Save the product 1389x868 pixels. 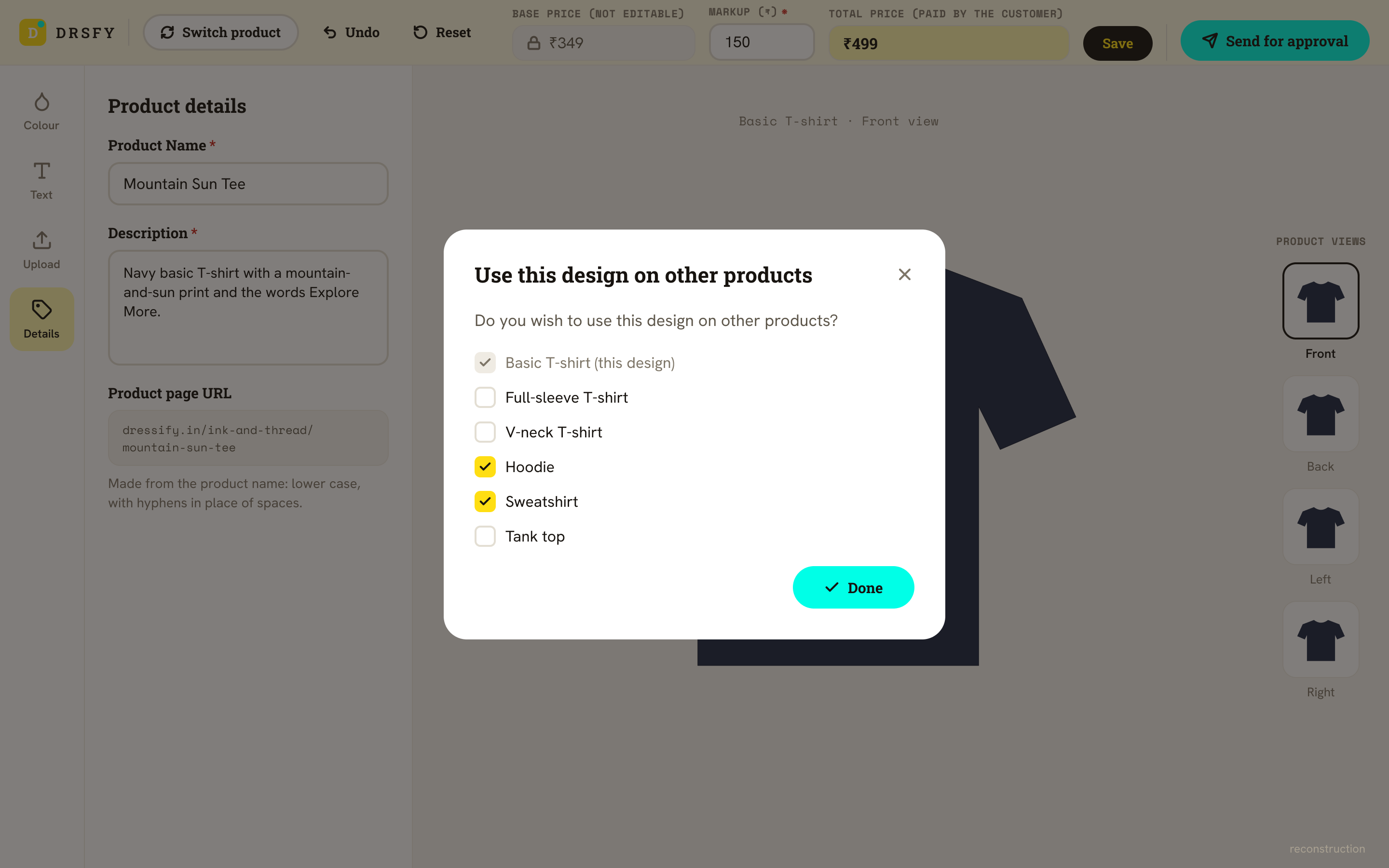pyautogui.click(x=1117, y=43)
